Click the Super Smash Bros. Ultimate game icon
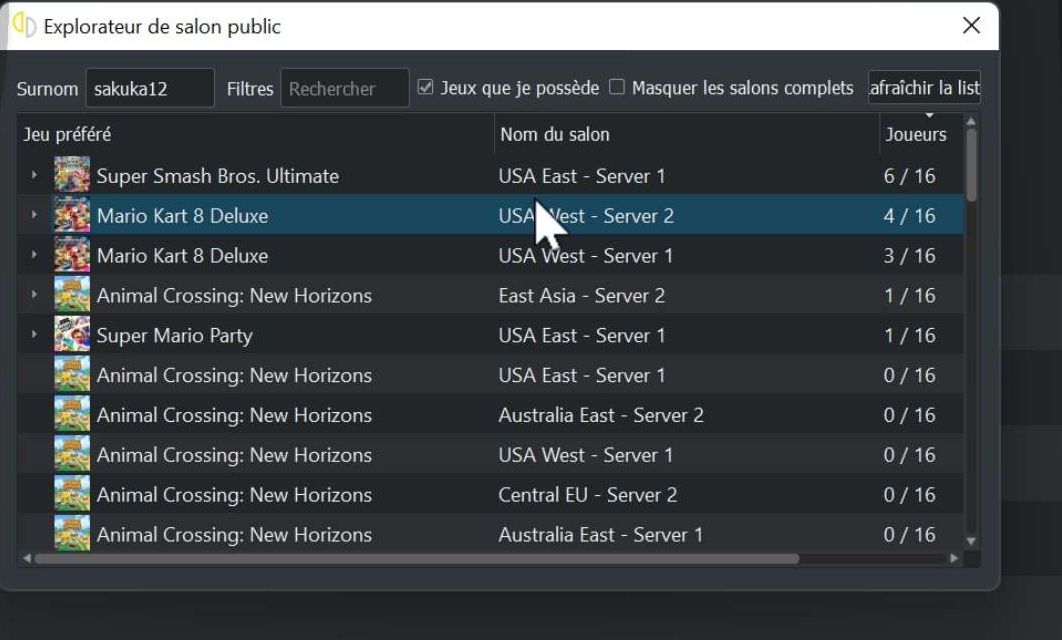Image resolution: width=1062 pixels, height=640 pixels. click(x=72, y=176)
